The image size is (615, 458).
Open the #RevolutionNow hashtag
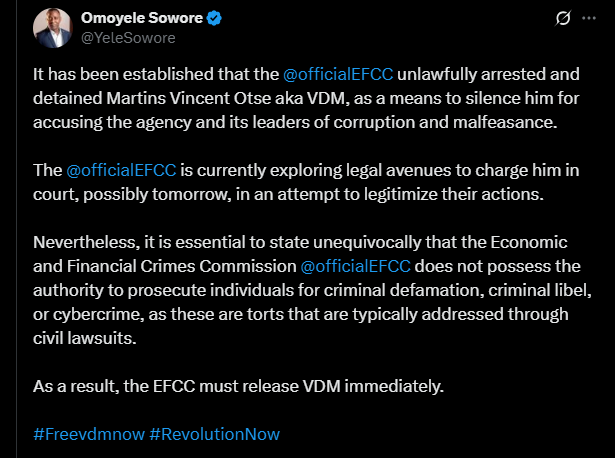(x=214, y=434)
